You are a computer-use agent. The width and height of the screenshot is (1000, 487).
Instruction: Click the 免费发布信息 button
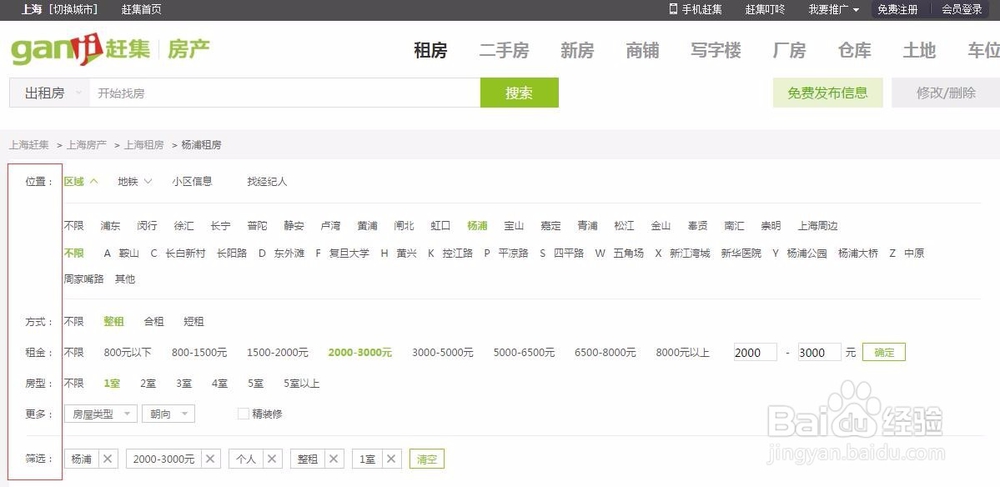(x=828, y=93)
